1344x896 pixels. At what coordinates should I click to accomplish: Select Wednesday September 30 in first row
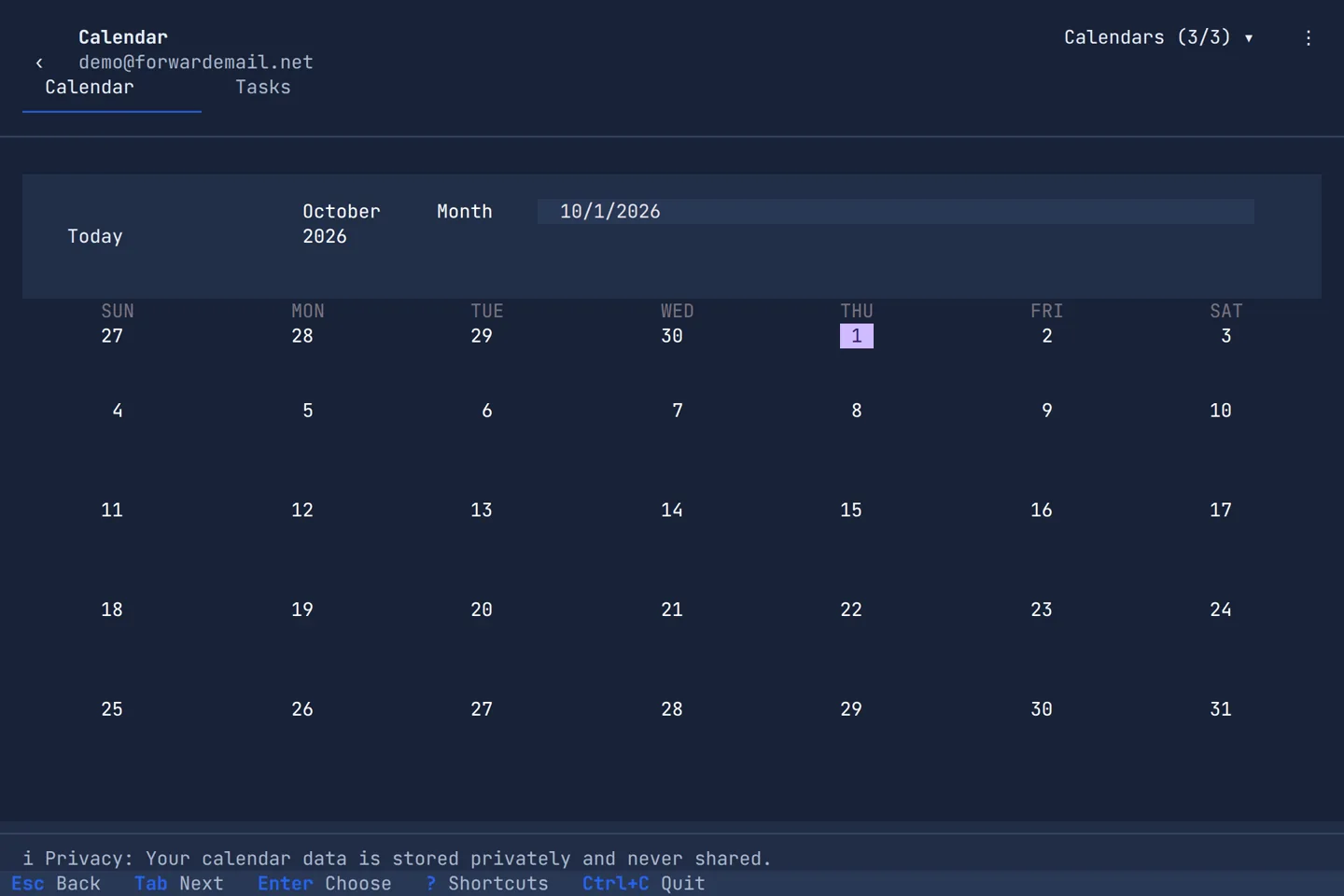[672, 336]
